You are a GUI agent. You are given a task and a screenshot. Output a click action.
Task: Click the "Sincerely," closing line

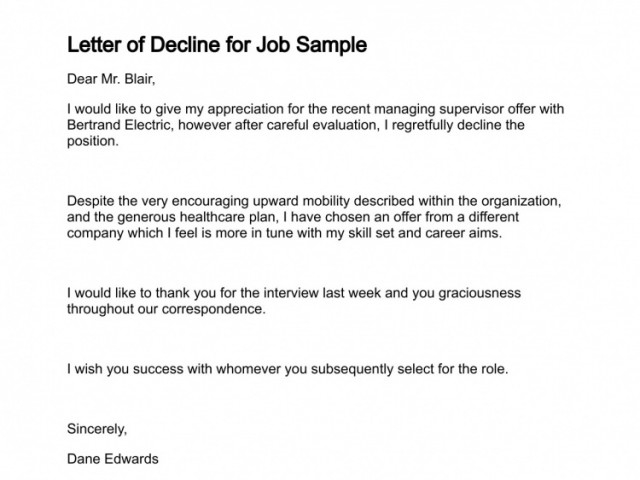pyautogui.click(x=97, y=429)
